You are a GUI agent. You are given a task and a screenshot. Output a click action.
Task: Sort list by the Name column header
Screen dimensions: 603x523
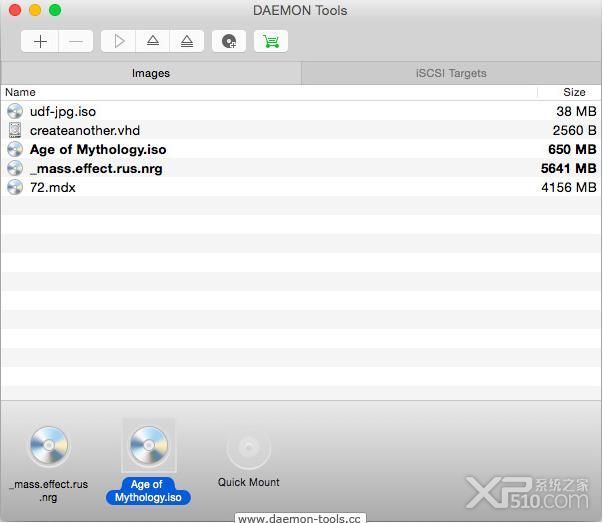20,92
